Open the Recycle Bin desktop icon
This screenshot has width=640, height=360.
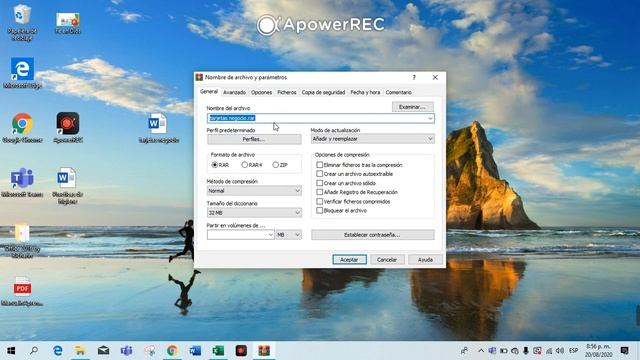(x=22, y=22)
